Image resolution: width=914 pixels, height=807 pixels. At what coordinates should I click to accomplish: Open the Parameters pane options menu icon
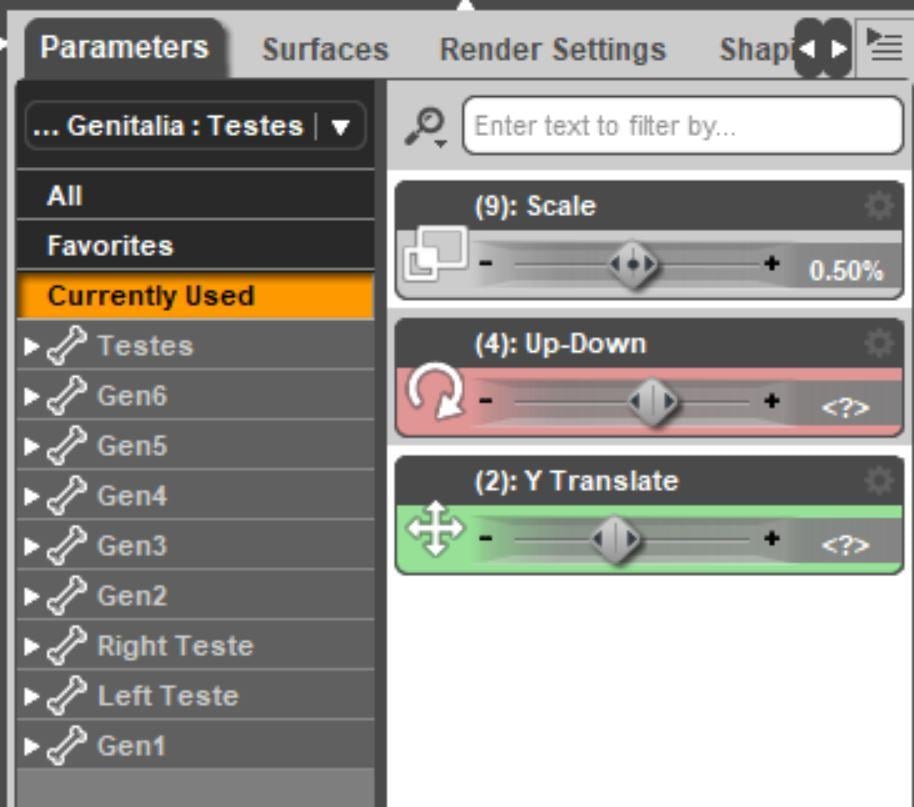point(884,46)
